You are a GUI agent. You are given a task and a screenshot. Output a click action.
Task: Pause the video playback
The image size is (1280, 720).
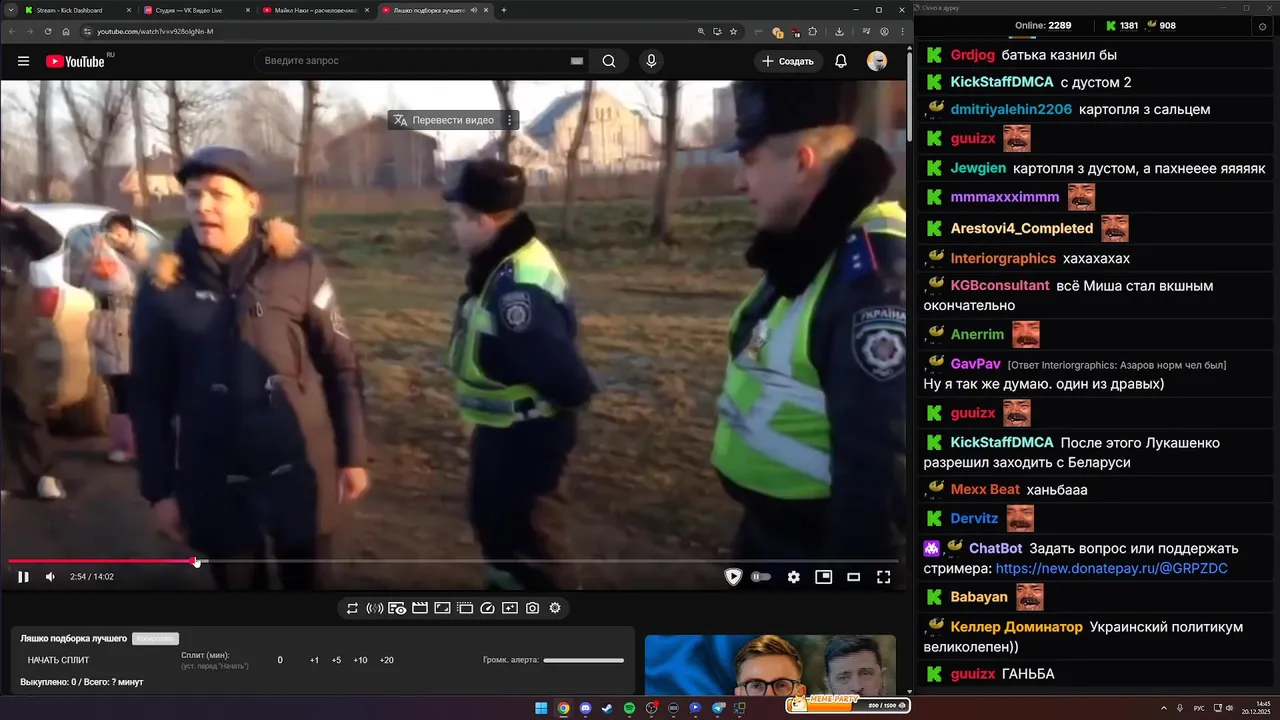pos(23,577)
